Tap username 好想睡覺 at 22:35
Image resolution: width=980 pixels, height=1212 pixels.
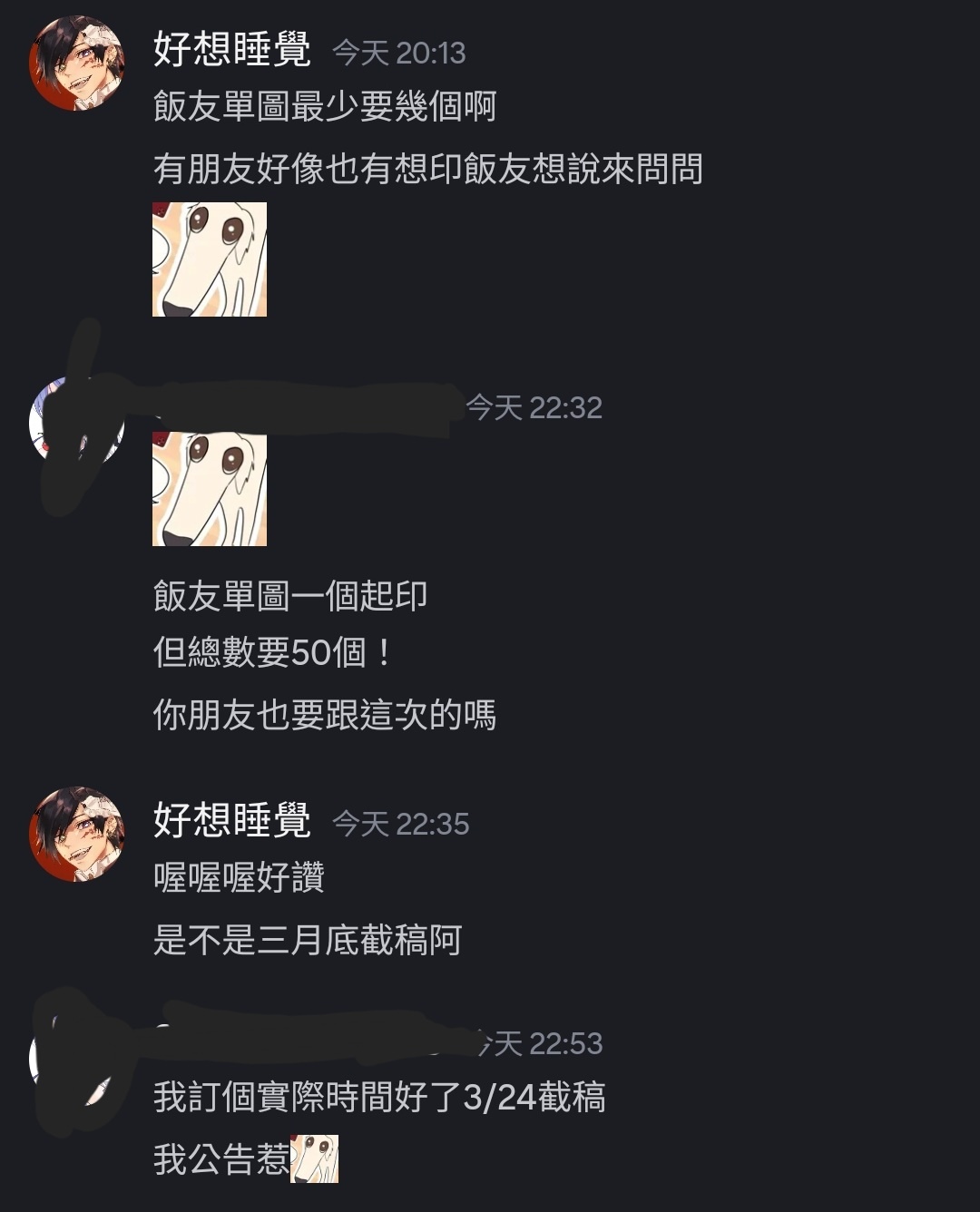(232, 820)
